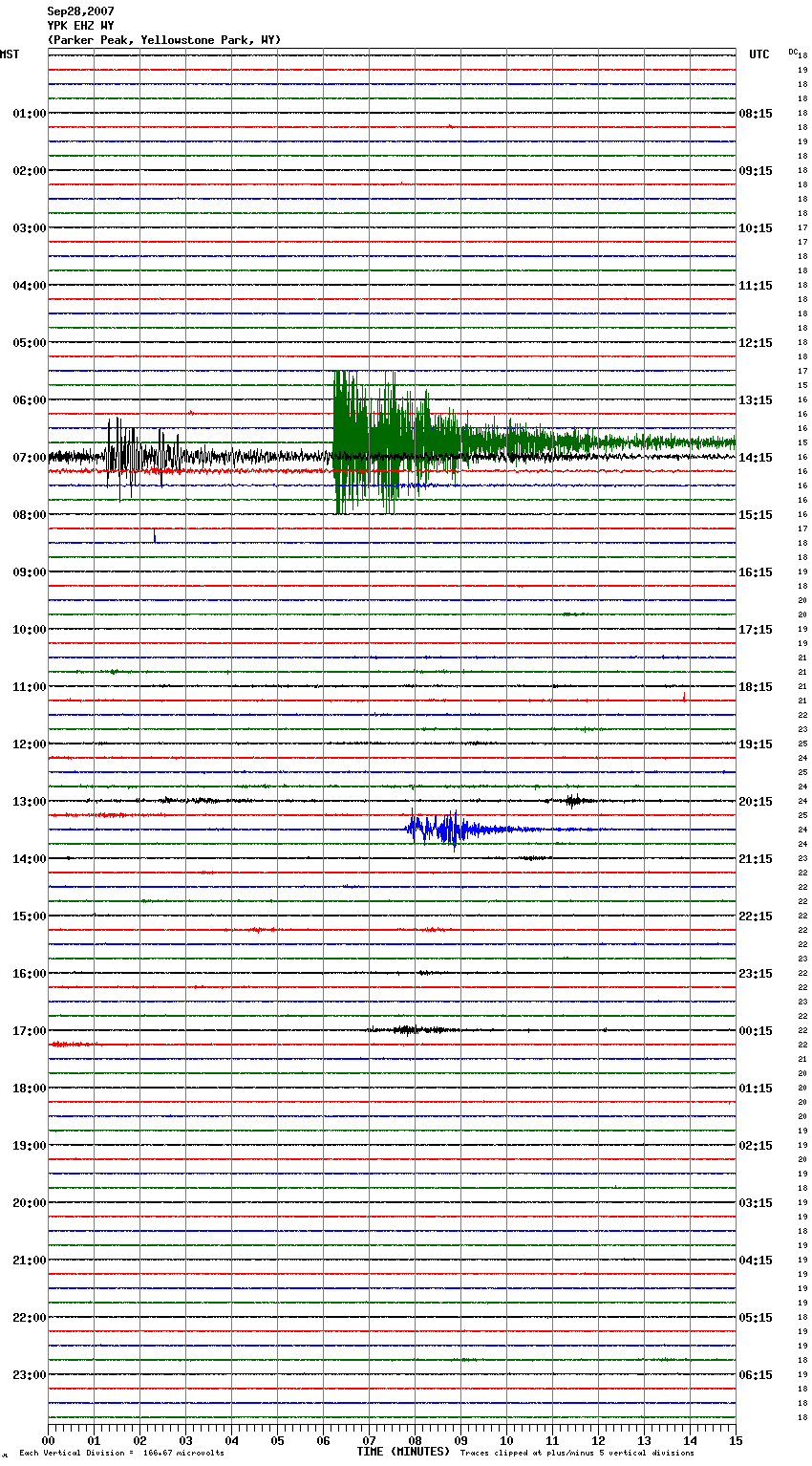
Task: Click the 16:15 UTC time label
Action: 756,572
